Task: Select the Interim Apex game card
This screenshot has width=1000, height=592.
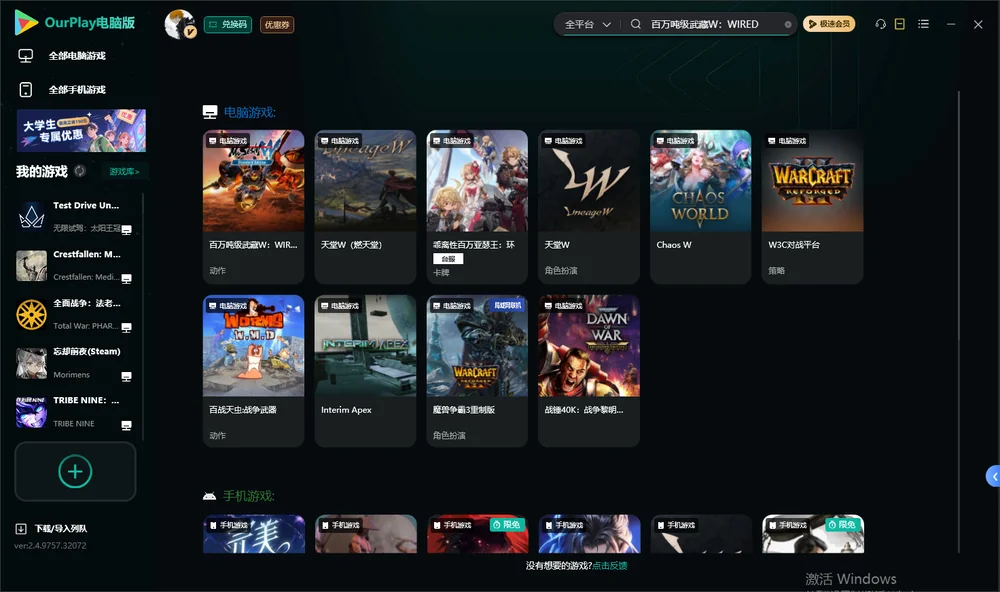Action: click(x=365, y=371)
